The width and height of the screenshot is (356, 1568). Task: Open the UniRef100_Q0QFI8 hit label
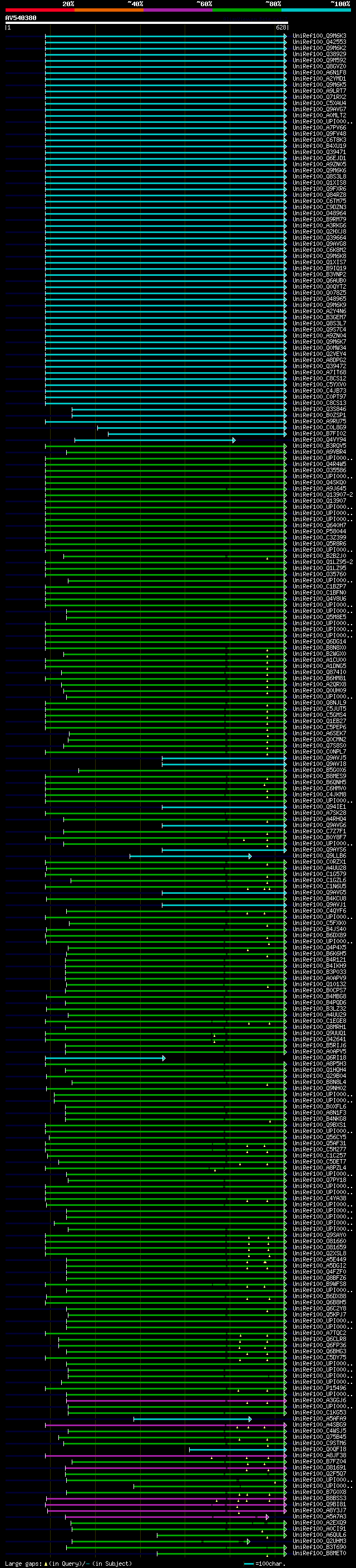tap(319, 1450)
